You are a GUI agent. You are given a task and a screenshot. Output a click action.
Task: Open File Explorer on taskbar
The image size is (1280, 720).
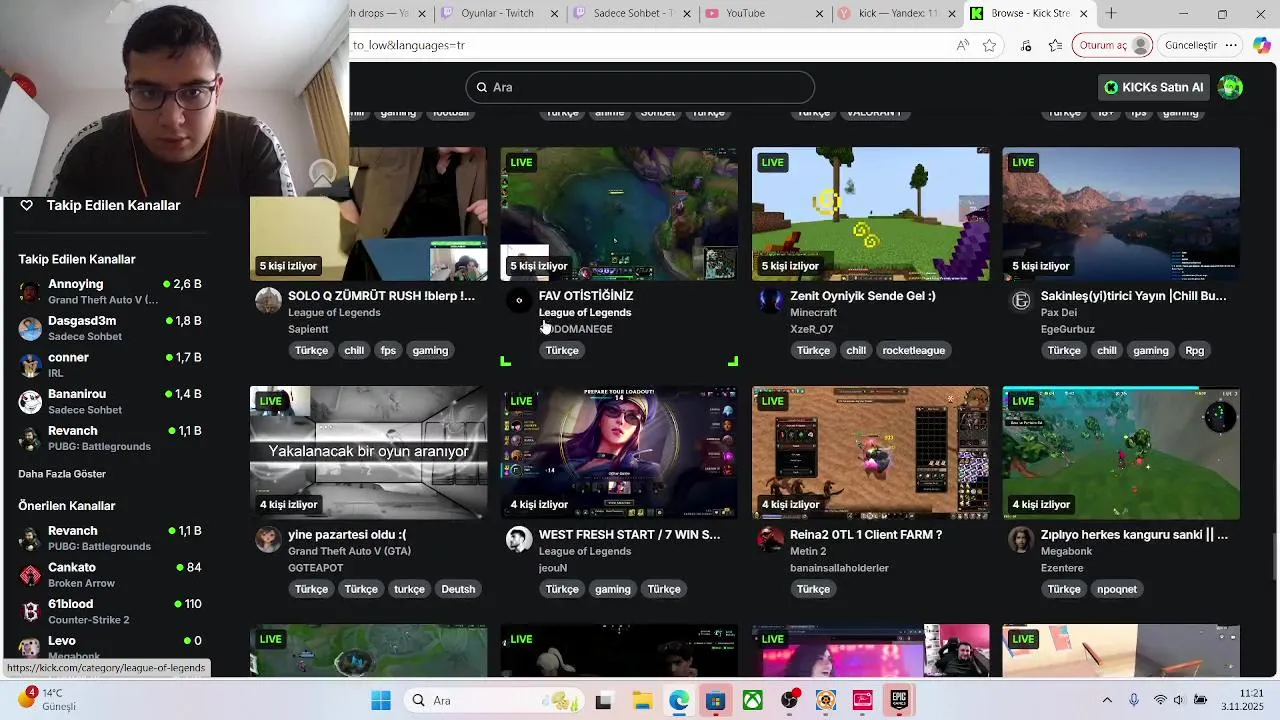(642, 701)
